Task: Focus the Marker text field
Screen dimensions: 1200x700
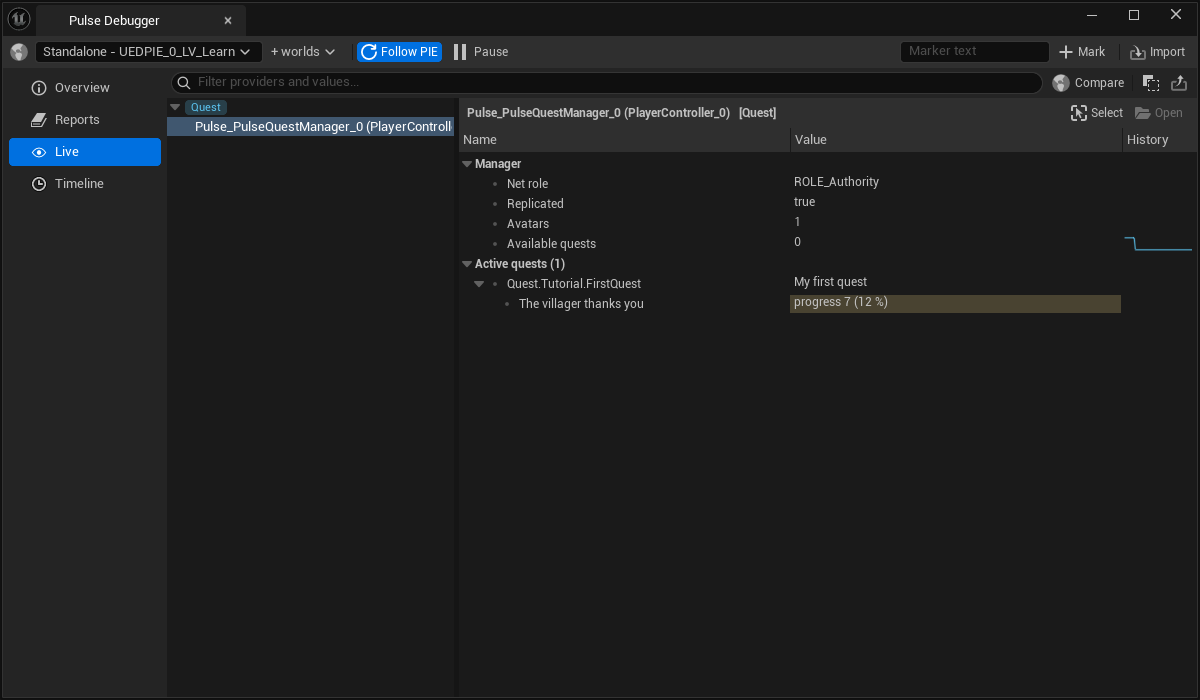Action: pos(974,52)
